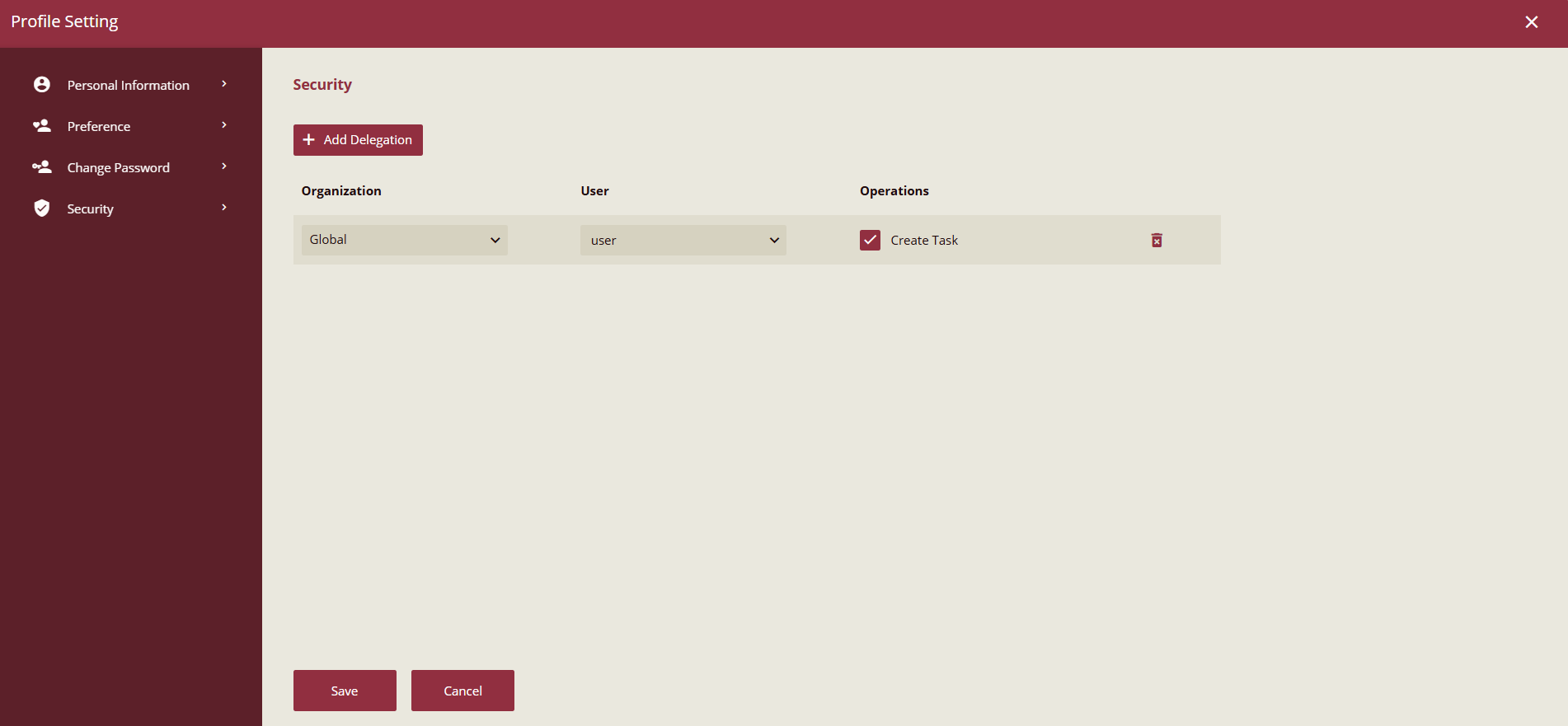Click the Security shield icon

click(x=42, y=208)
